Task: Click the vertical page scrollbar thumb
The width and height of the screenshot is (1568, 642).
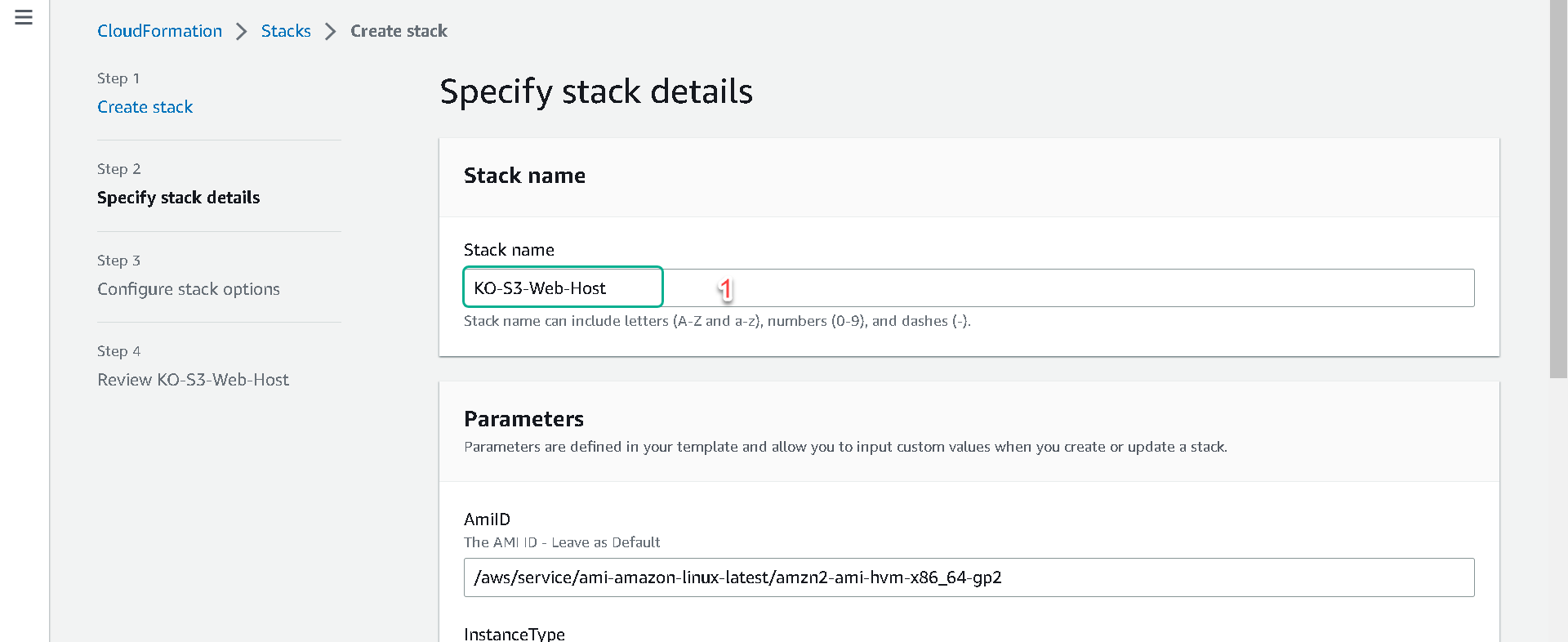Action: [1558, 189]
